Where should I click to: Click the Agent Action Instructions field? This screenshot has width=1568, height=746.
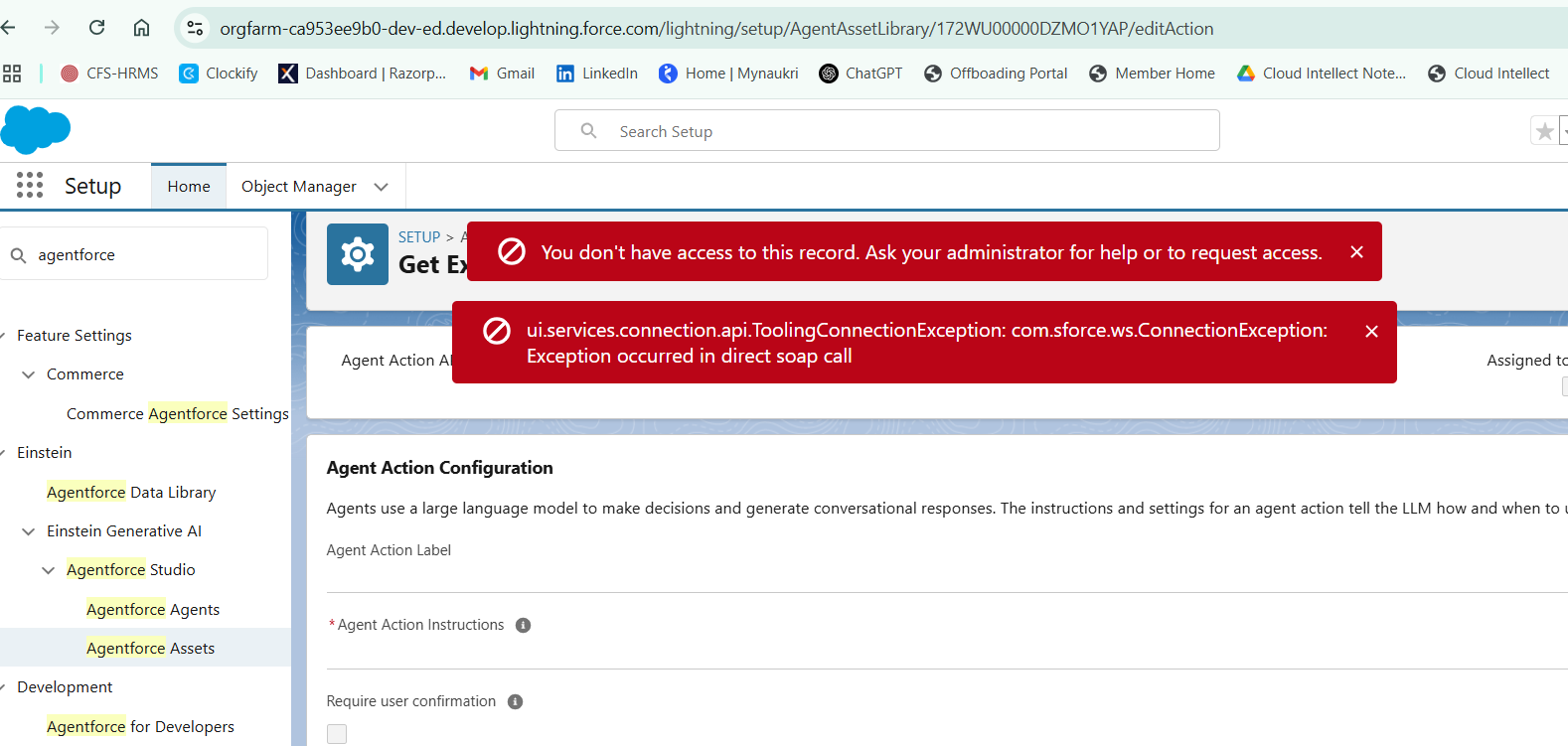947,652
